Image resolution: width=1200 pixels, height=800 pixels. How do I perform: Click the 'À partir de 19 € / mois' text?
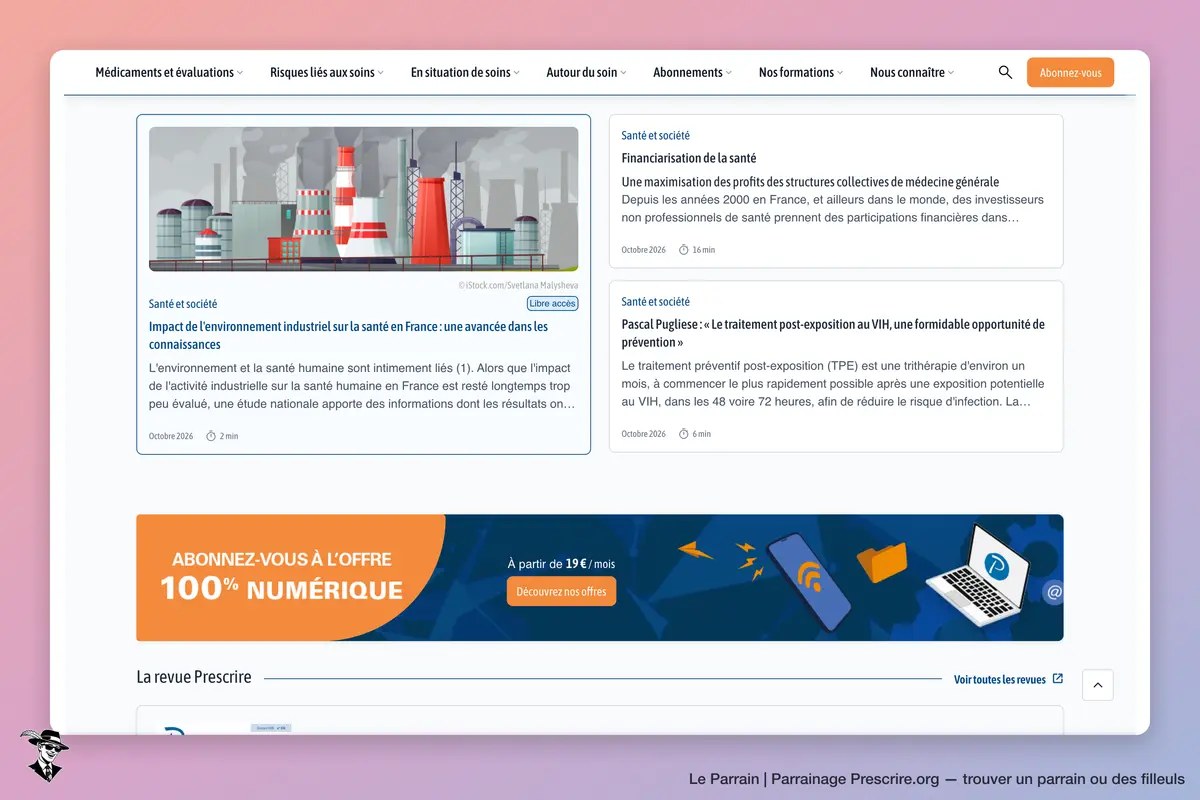tap(561, 564)
